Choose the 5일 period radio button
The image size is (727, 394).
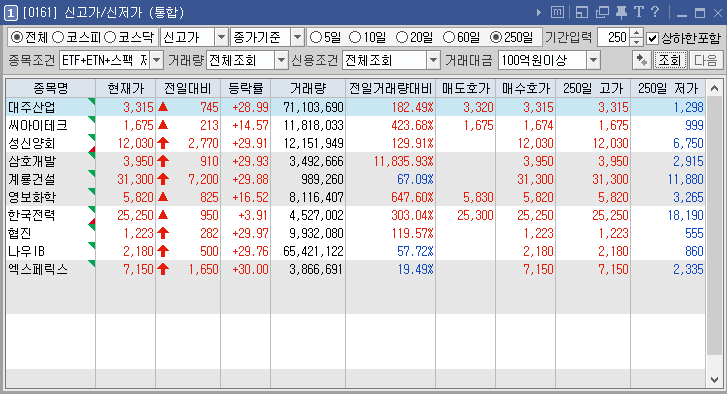316,37
